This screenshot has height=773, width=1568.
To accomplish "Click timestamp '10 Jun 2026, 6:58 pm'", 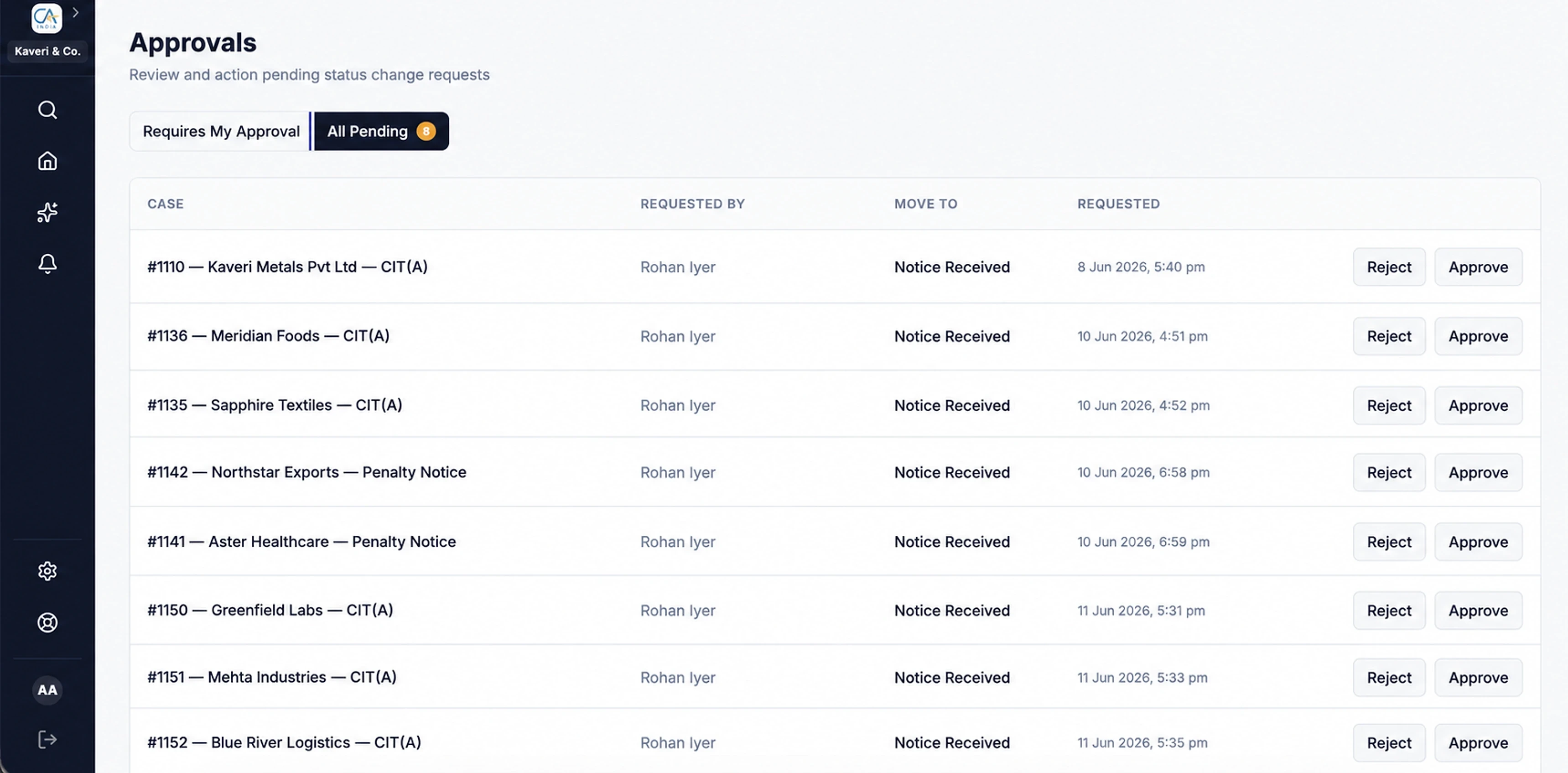I will coord(1143,473).
